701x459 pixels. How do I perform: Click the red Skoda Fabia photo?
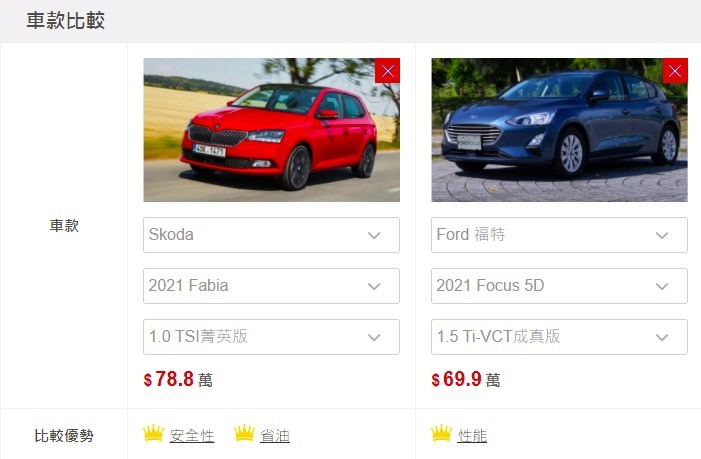tap(271, 130)
